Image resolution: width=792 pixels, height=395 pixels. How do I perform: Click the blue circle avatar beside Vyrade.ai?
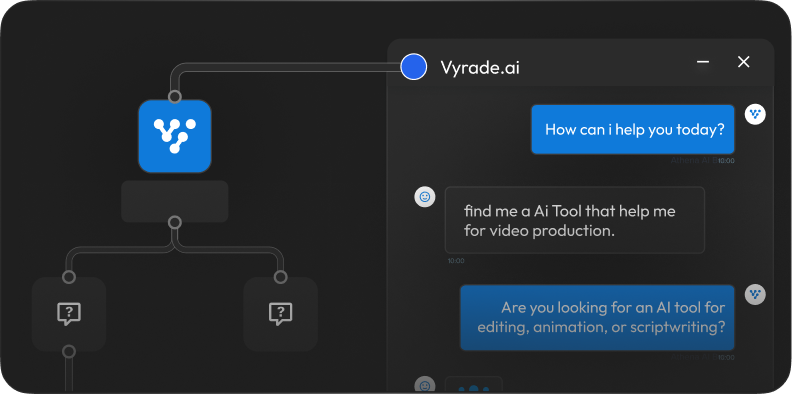coord(414,67)
